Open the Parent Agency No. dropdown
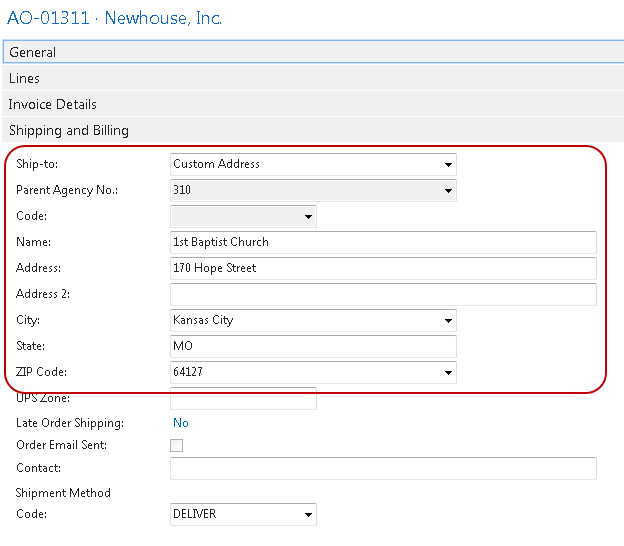Image resolution: width=624 pixels, height=546 pixels. (x=448, y=191)
